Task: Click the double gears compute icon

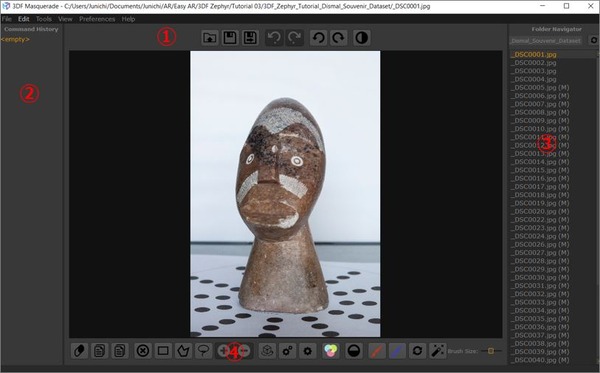Action: (x=287, y=350)
